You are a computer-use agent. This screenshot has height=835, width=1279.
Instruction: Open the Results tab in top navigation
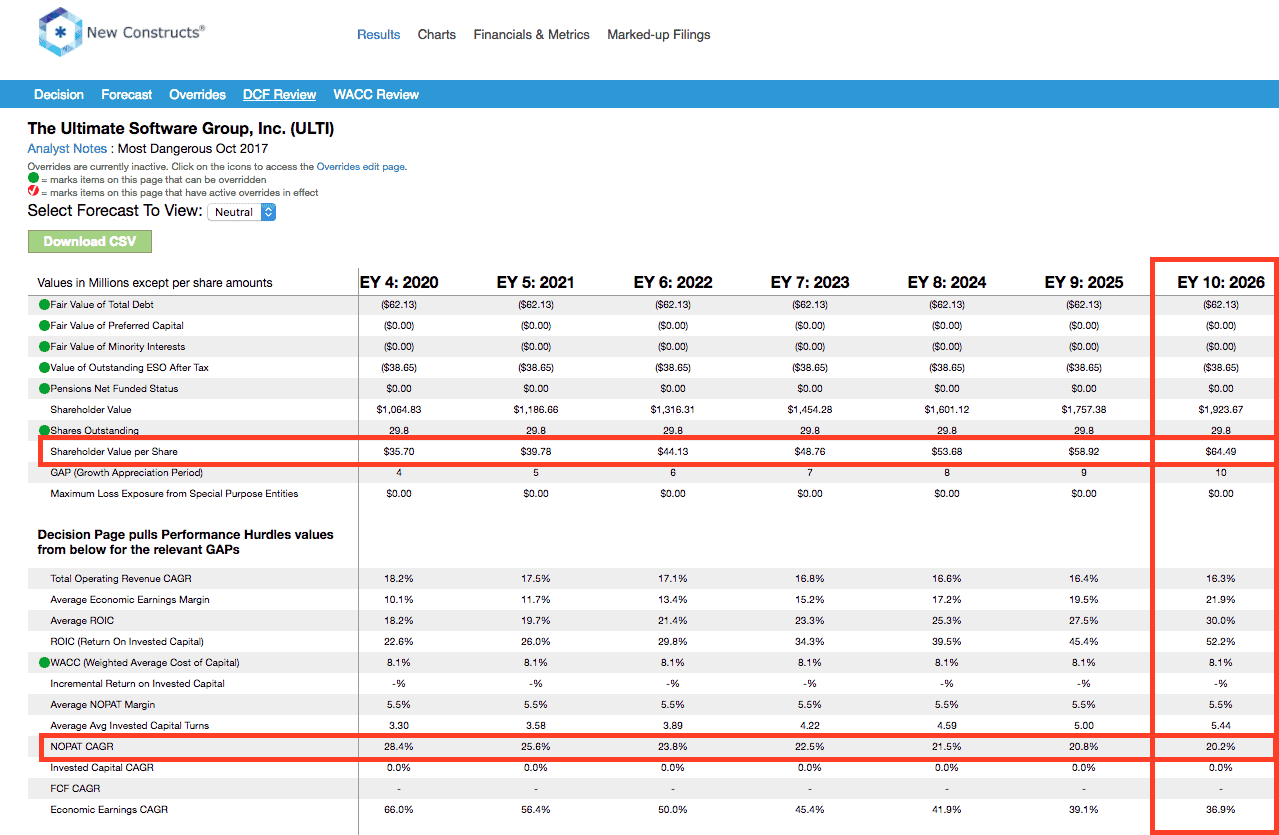[379, 34]
